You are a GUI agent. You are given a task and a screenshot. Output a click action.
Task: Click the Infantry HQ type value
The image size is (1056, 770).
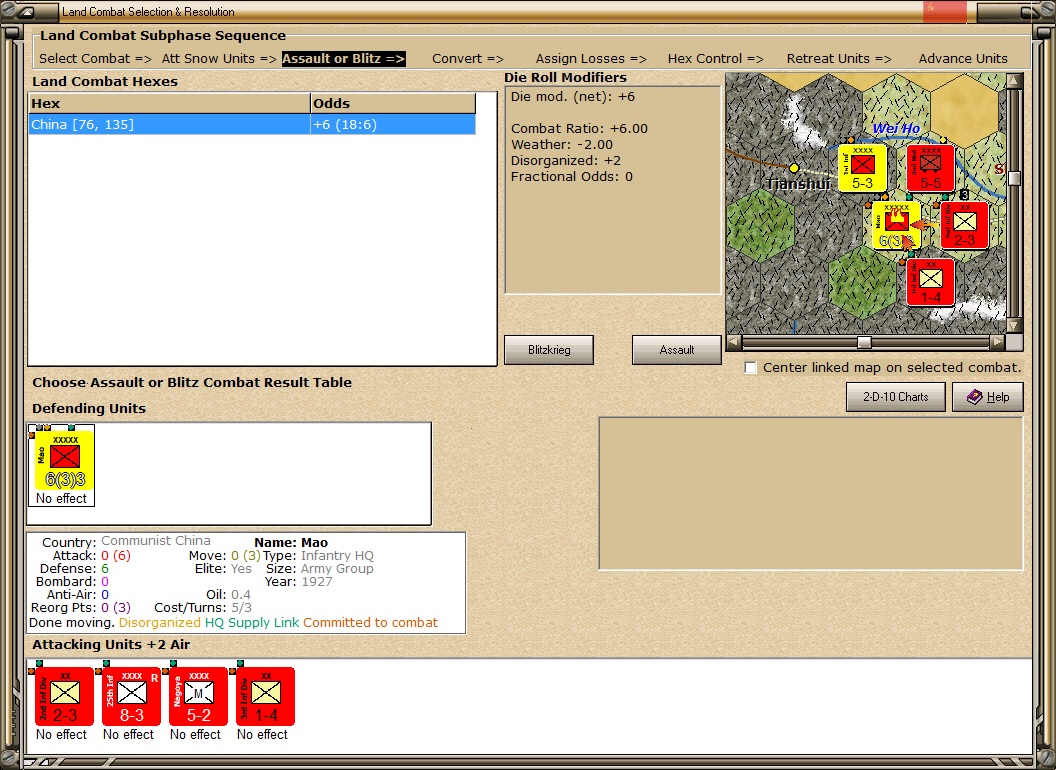point(337,556)
